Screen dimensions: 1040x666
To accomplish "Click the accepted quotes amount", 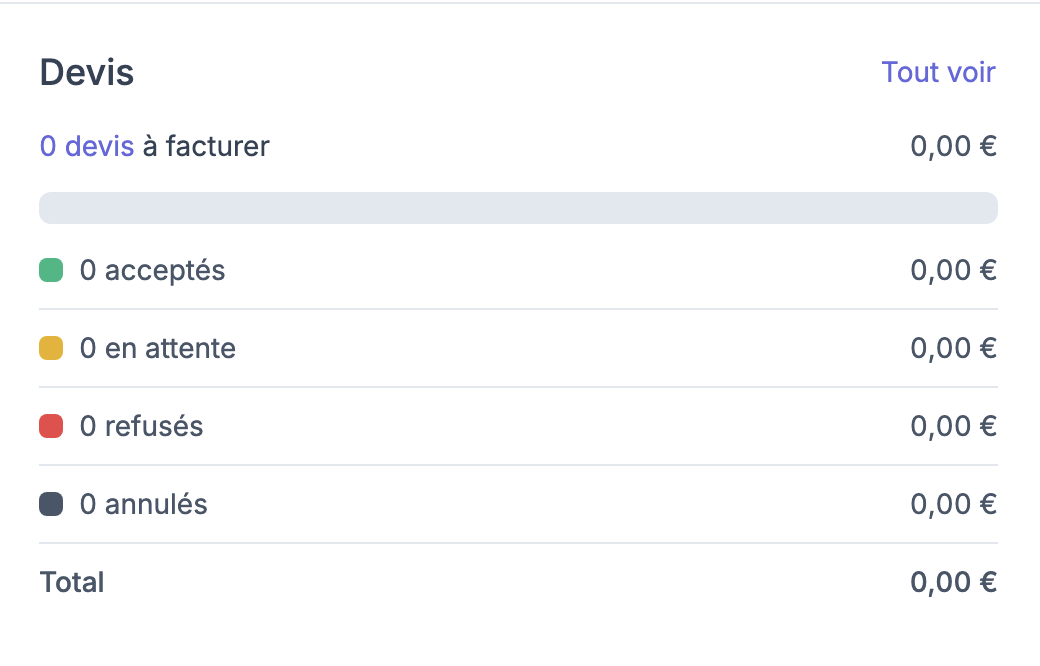I will pyautogui.click(x=953, y=270).
